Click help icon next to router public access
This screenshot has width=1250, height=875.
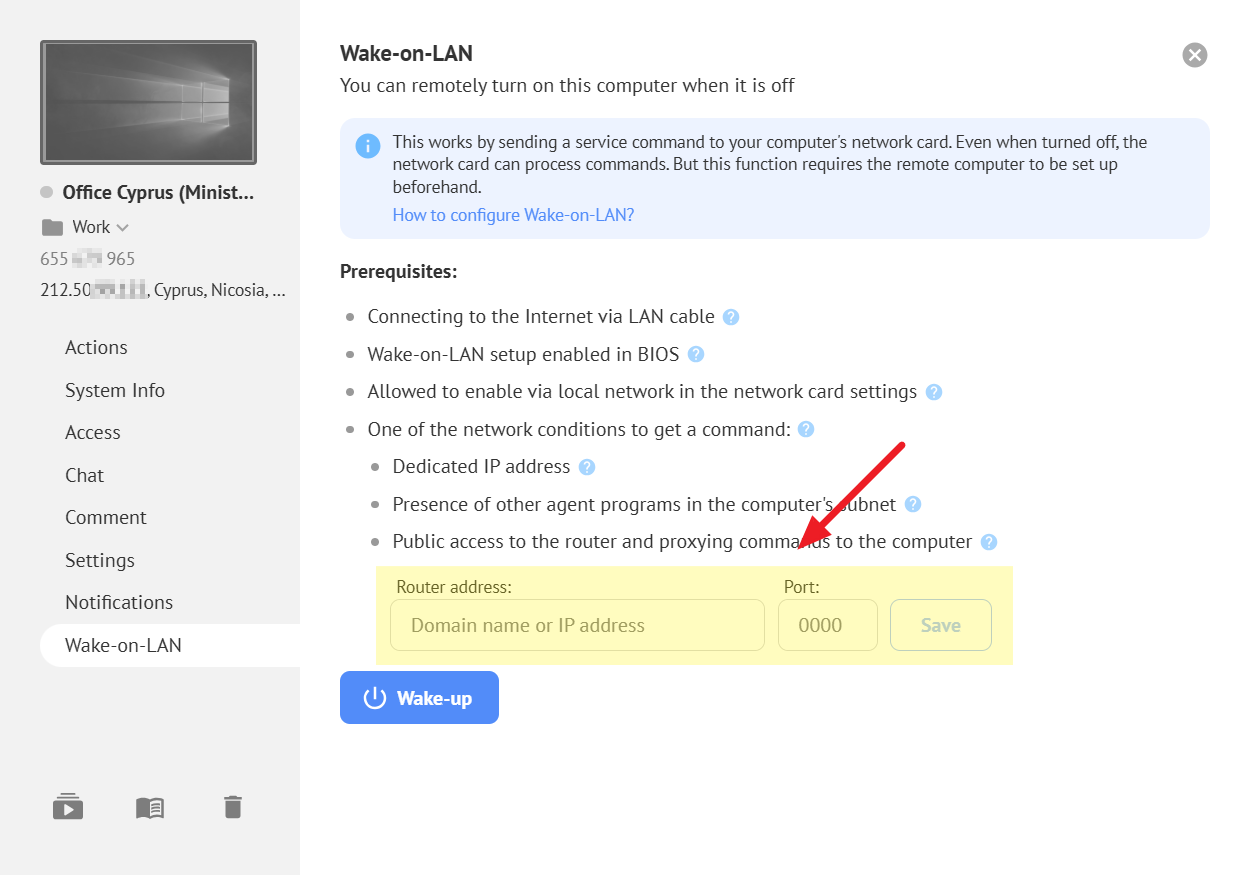tap(989, 542)
